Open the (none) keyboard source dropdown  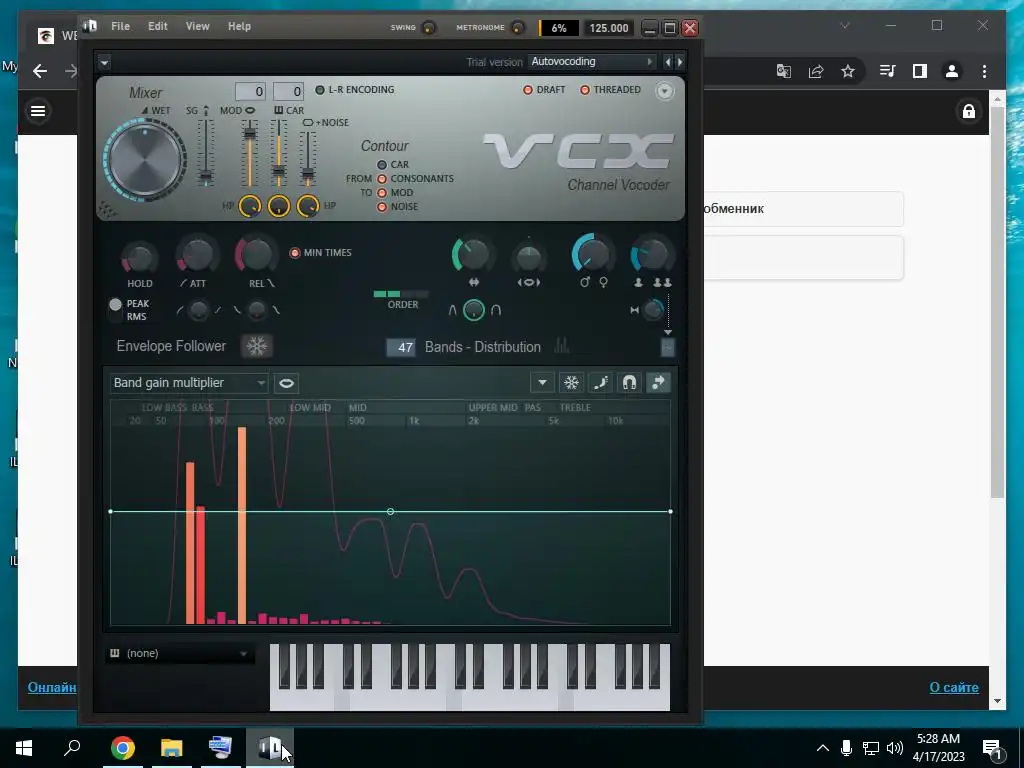[179, 653]
